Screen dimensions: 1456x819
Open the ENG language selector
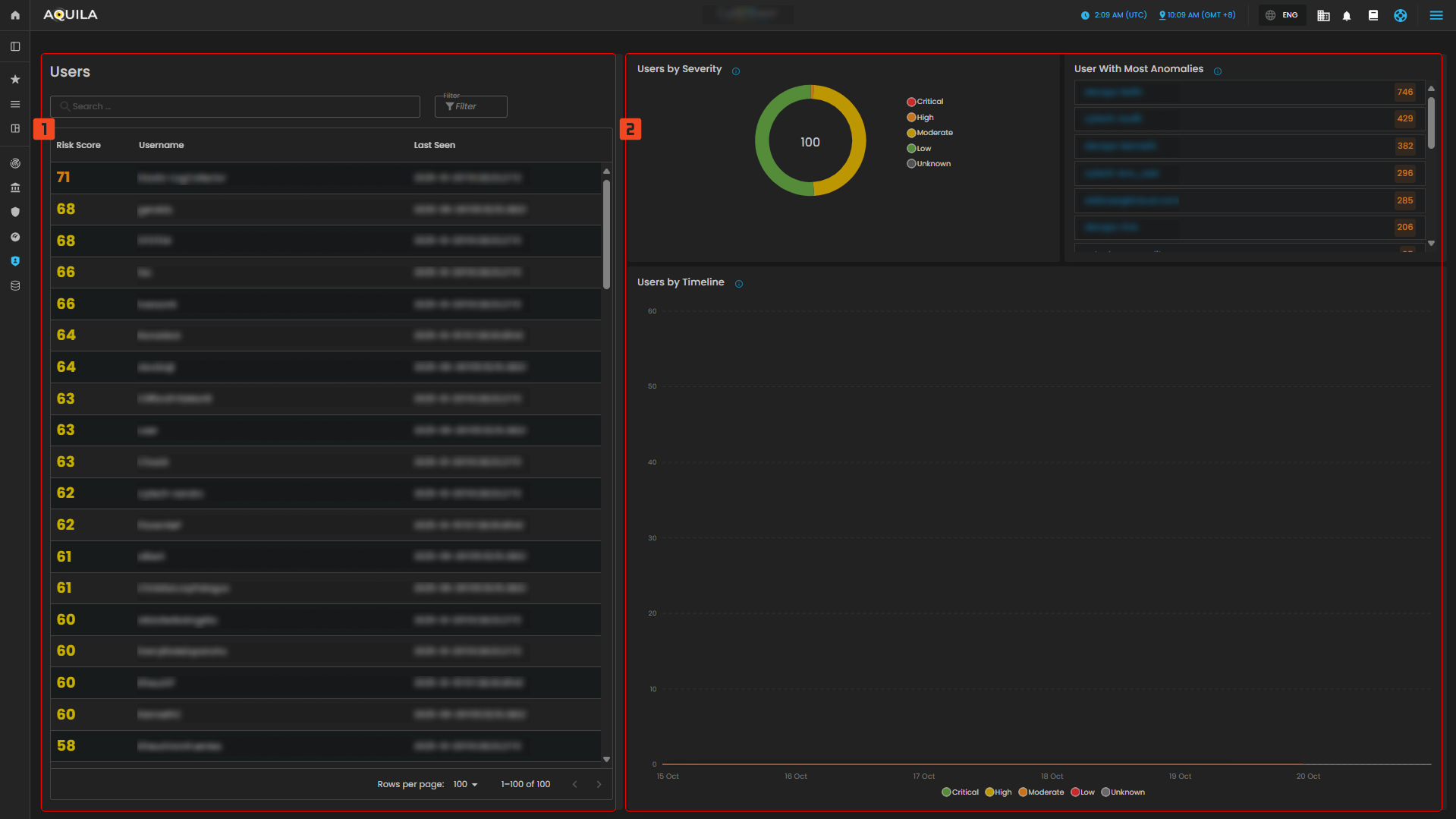[1281, 15]
